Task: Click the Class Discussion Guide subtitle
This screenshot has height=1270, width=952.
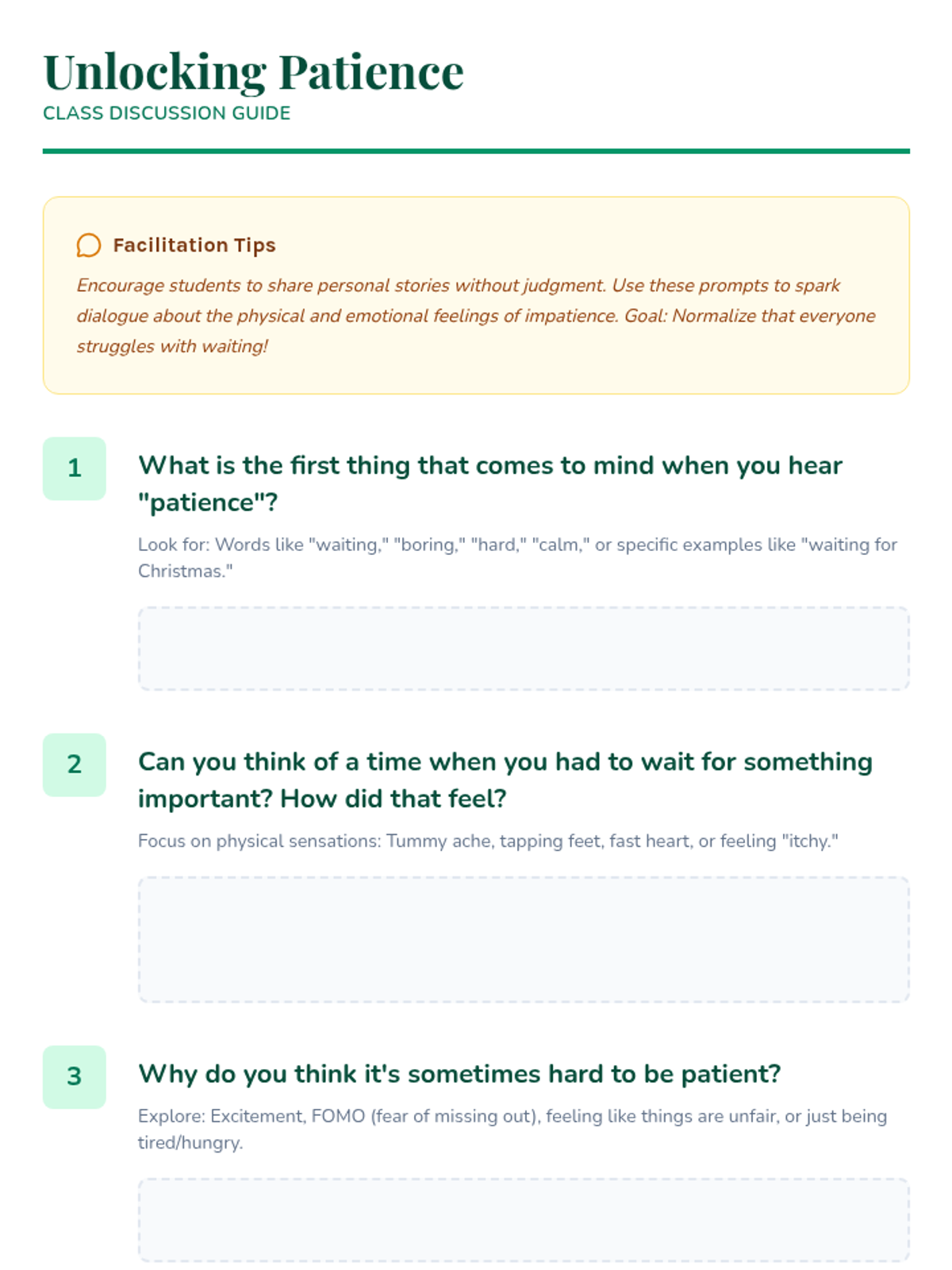Action: coord(167,114)
